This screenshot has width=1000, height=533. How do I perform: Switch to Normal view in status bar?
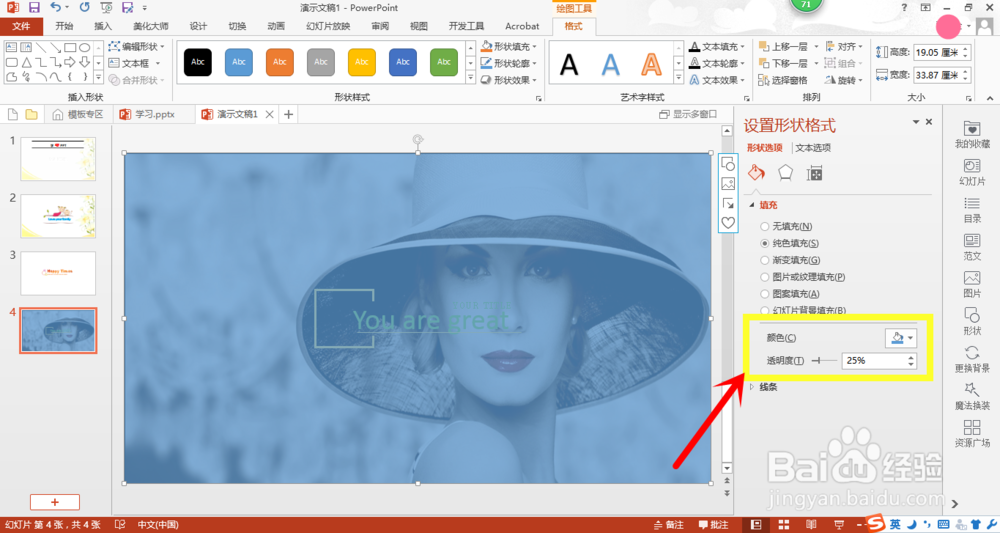(756, 525)
